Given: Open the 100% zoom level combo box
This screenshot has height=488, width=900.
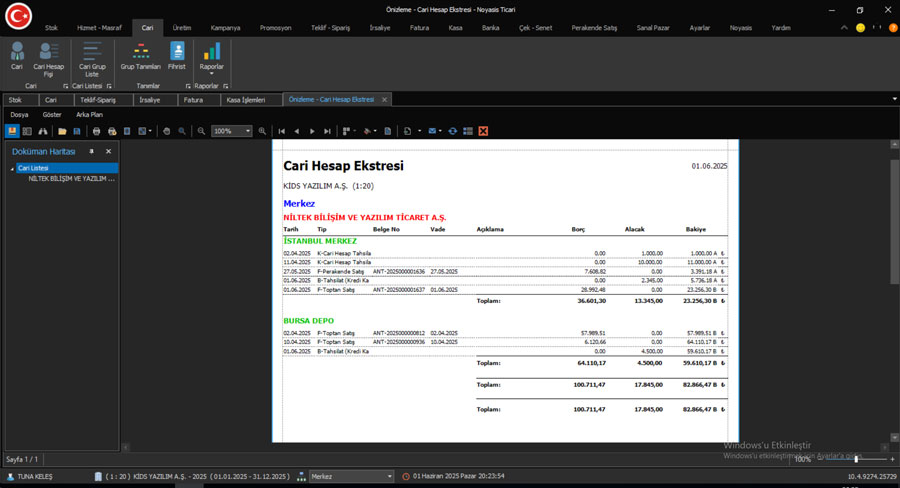Looking at the screenshot, I should coord(232,131).
